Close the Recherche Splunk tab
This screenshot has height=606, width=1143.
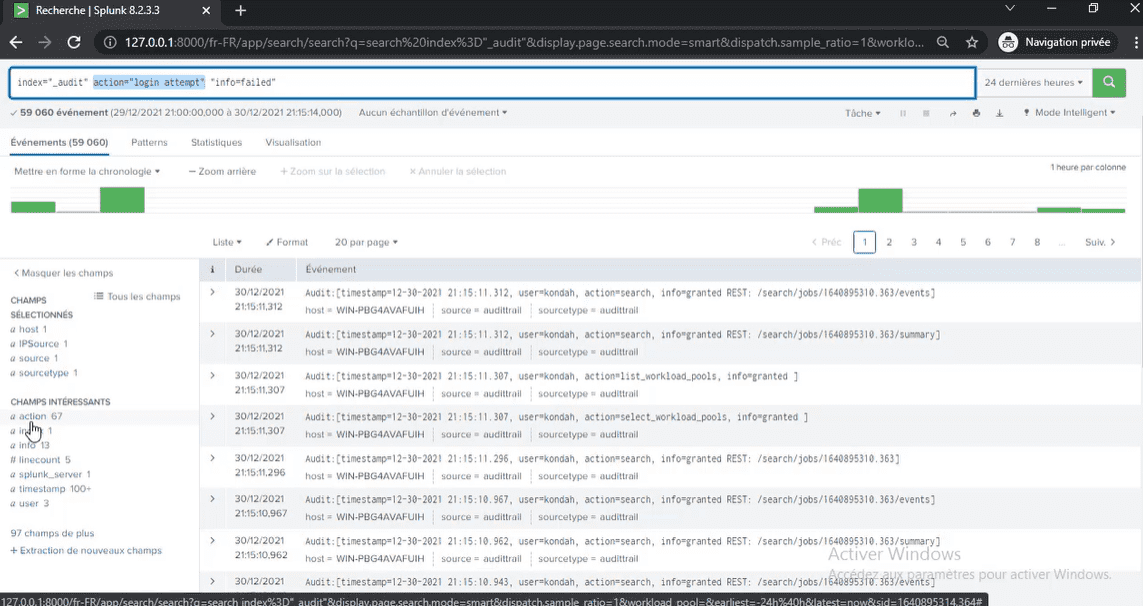[x=206, y=10]
